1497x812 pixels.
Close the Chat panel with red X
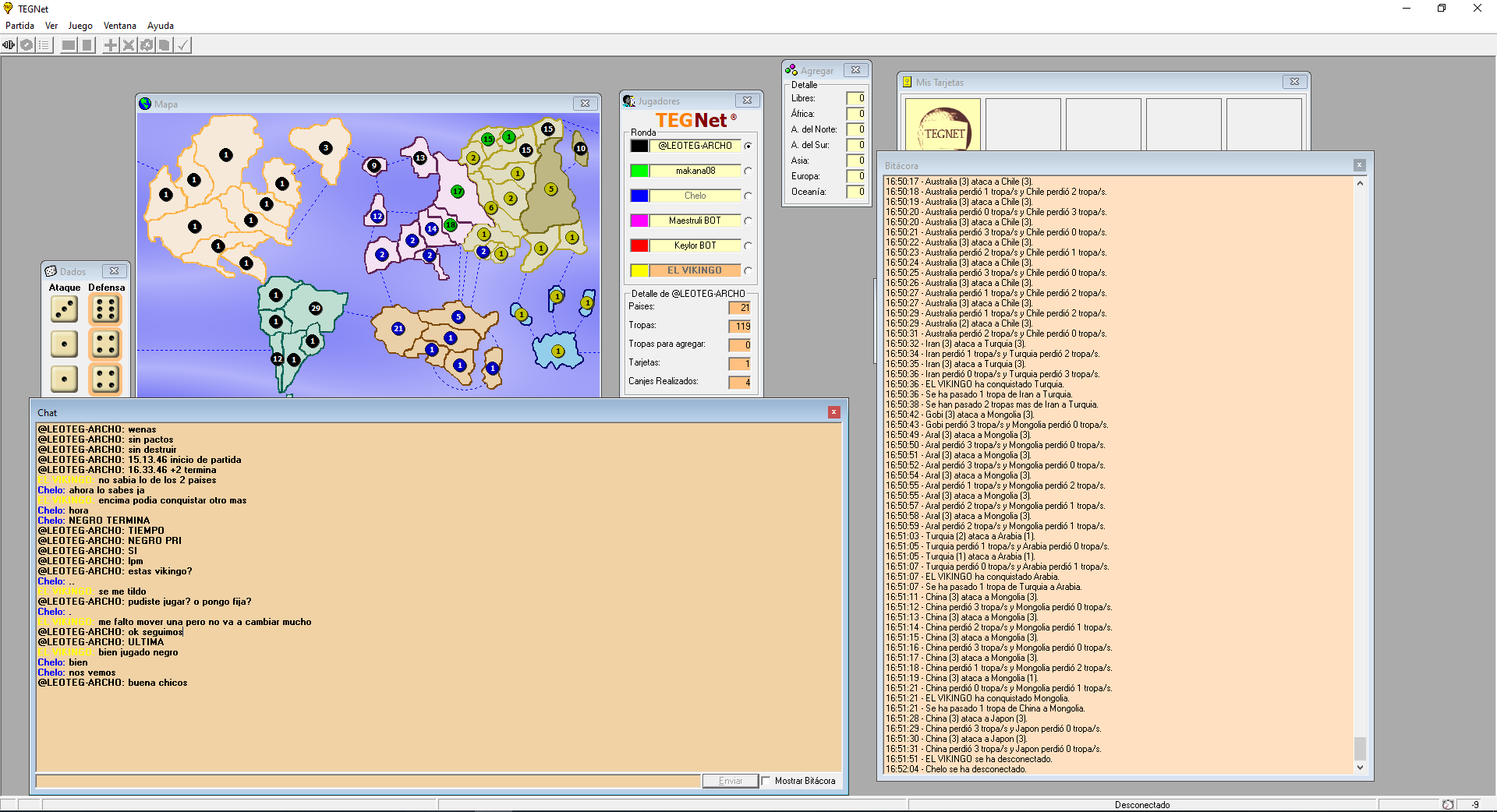click(x=833, y=412)
